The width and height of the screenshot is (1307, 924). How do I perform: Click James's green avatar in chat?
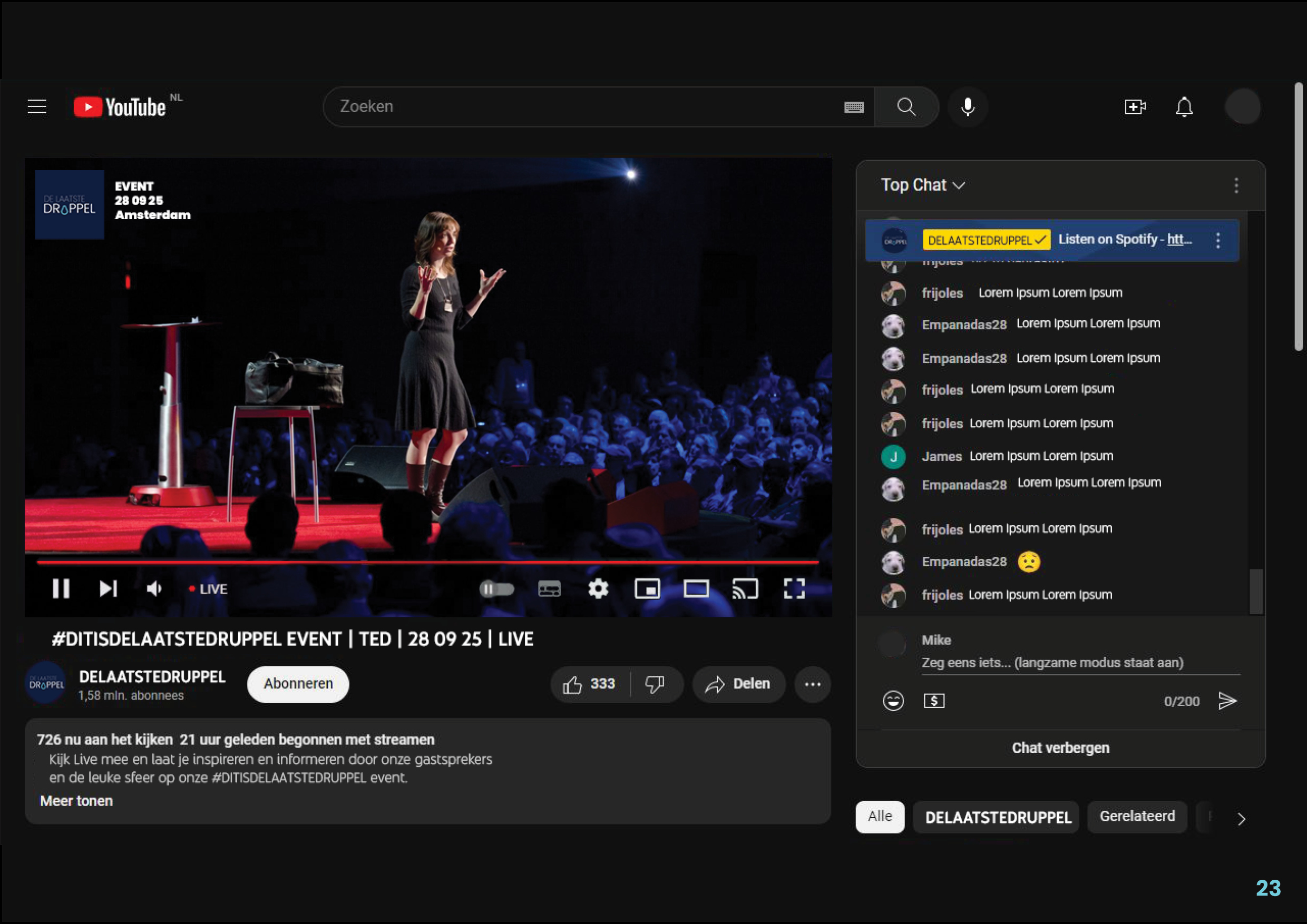[893, 456]
